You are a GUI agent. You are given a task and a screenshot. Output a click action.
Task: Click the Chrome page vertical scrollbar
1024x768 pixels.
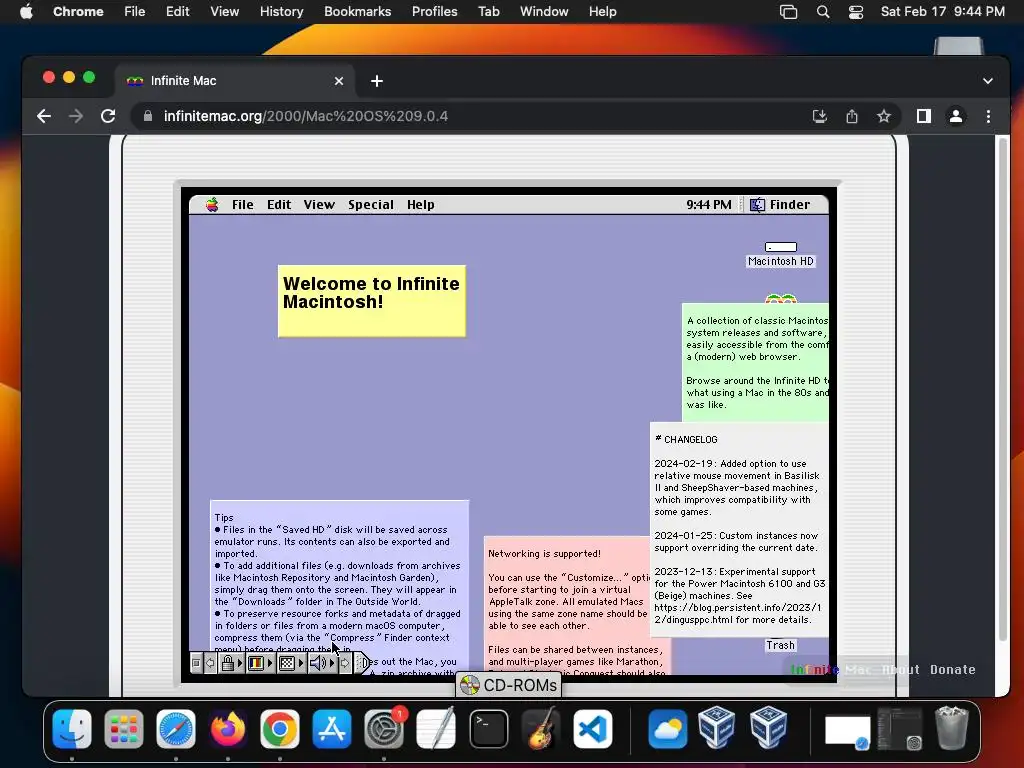(1002, 389)
